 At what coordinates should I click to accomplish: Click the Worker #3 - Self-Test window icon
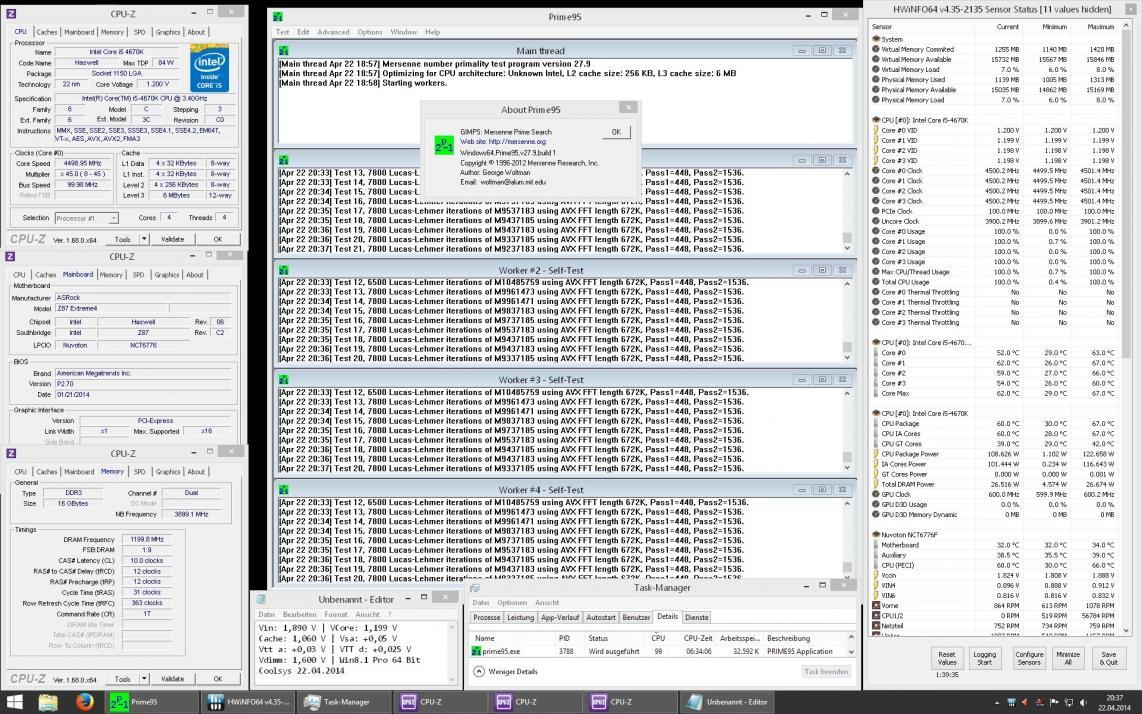point(284,380)
